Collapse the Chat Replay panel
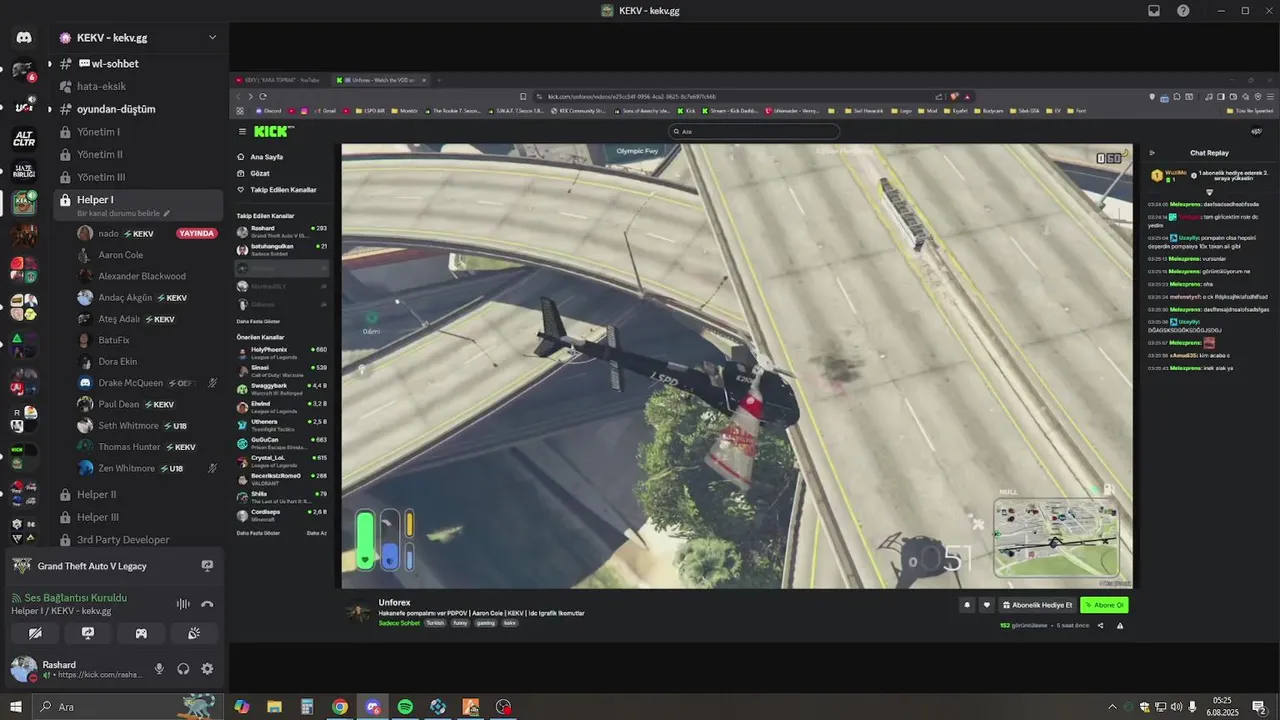 pos(1152,153)
